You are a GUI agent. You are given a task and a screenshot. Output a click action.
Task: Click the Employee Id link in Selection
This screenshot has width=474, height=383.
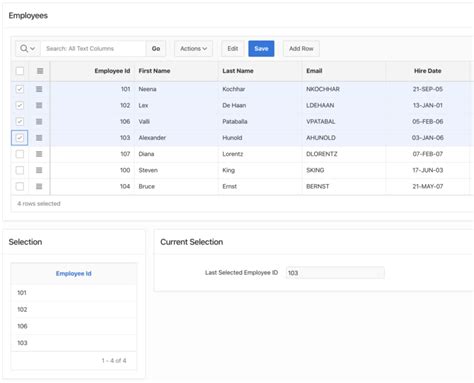pos(74,274)
